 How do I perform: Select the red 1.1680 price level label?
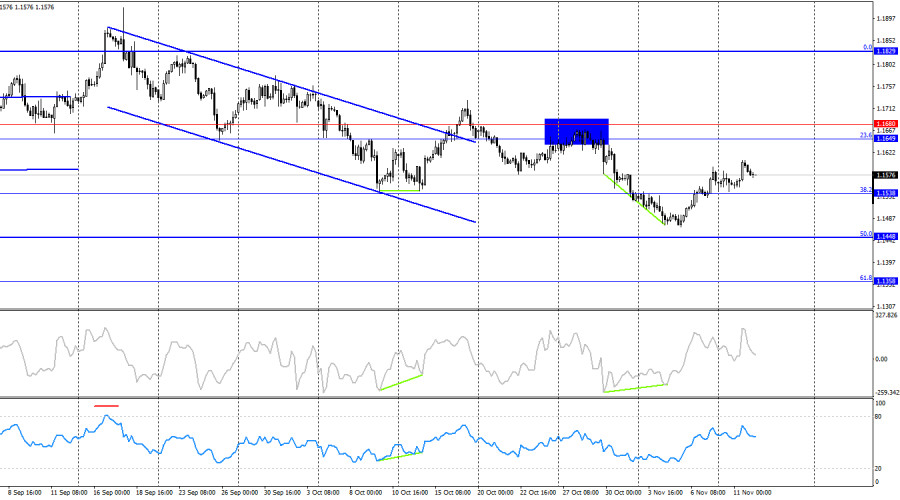(885, 124)
